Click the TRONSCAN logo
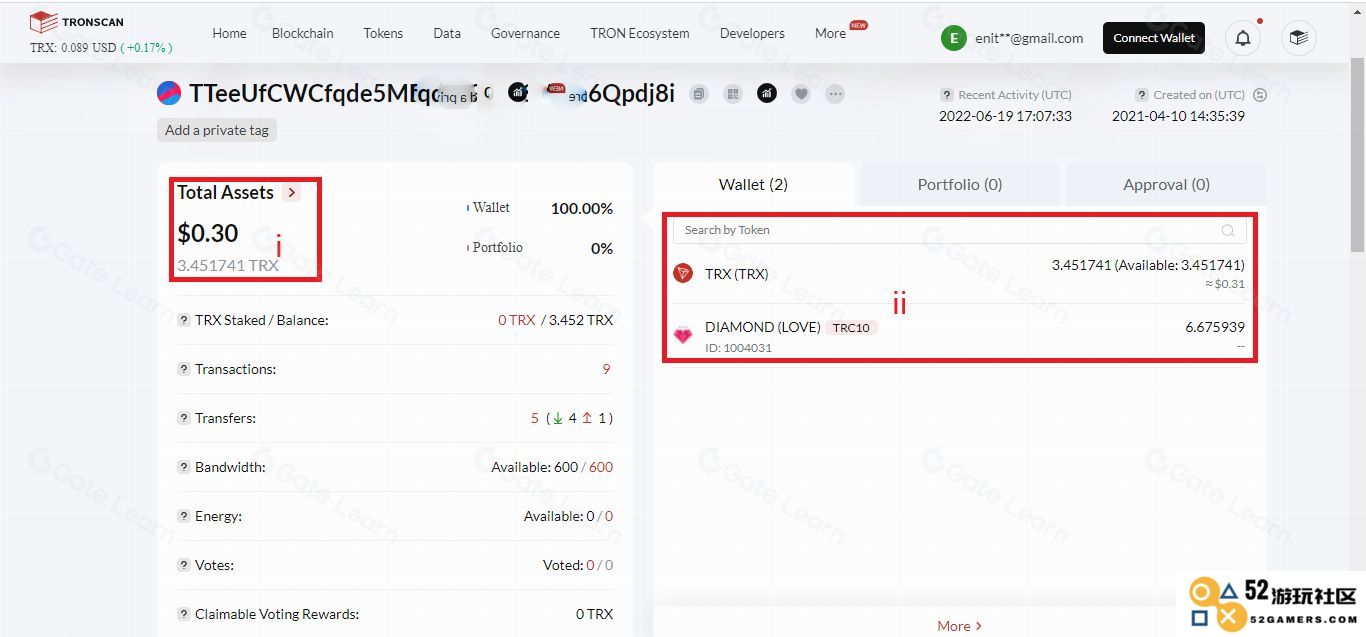Image resolution: width=1366 pixels, height=637 pixels. pyautogui.click(x=77, y=22)
